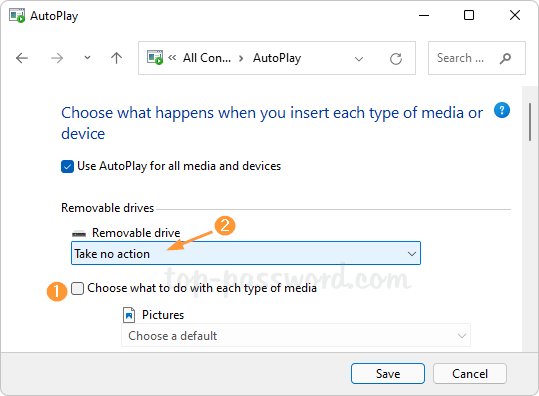Open the Removable drive action dropdown
This screenshot has width=539, height=396.
[x=246, y=253]
